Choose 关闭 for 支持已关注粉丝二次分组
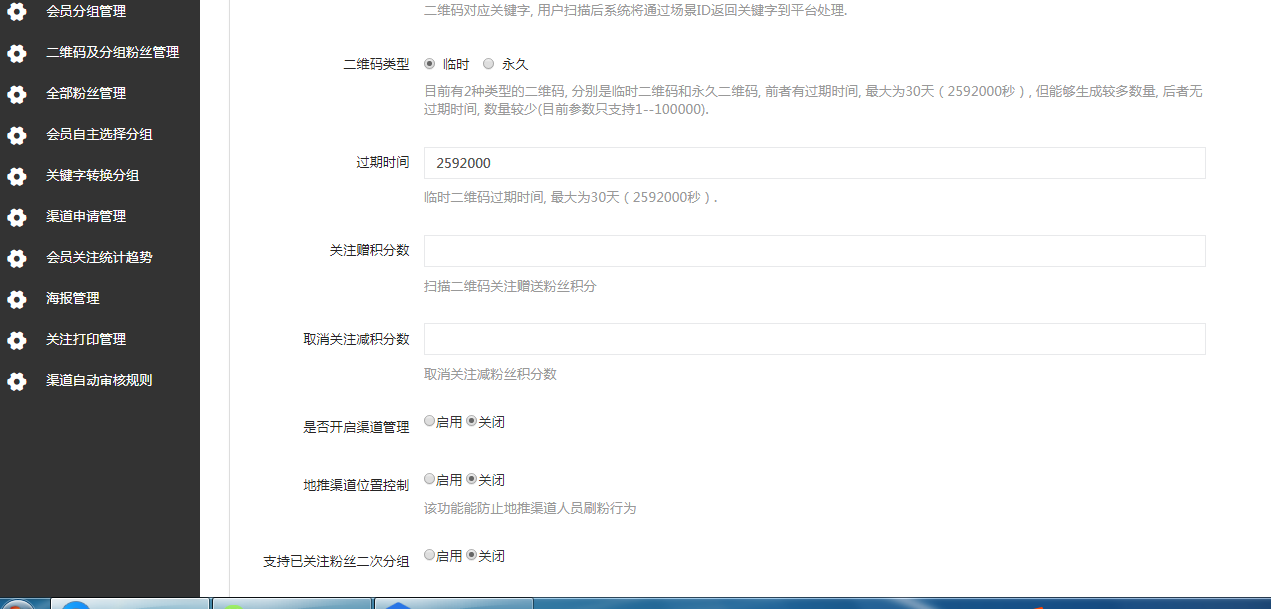The image size is (1271, 609). click(472, 554)
